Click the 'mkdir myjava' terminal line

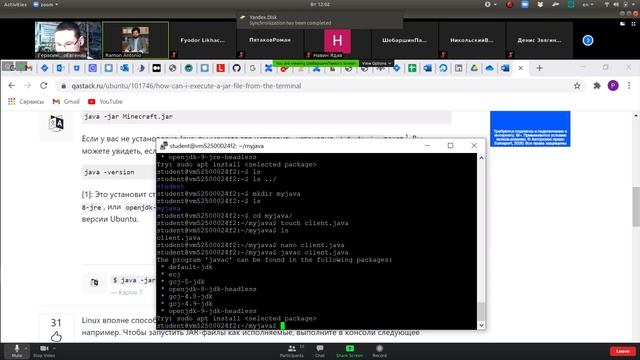tap(229, 194)
